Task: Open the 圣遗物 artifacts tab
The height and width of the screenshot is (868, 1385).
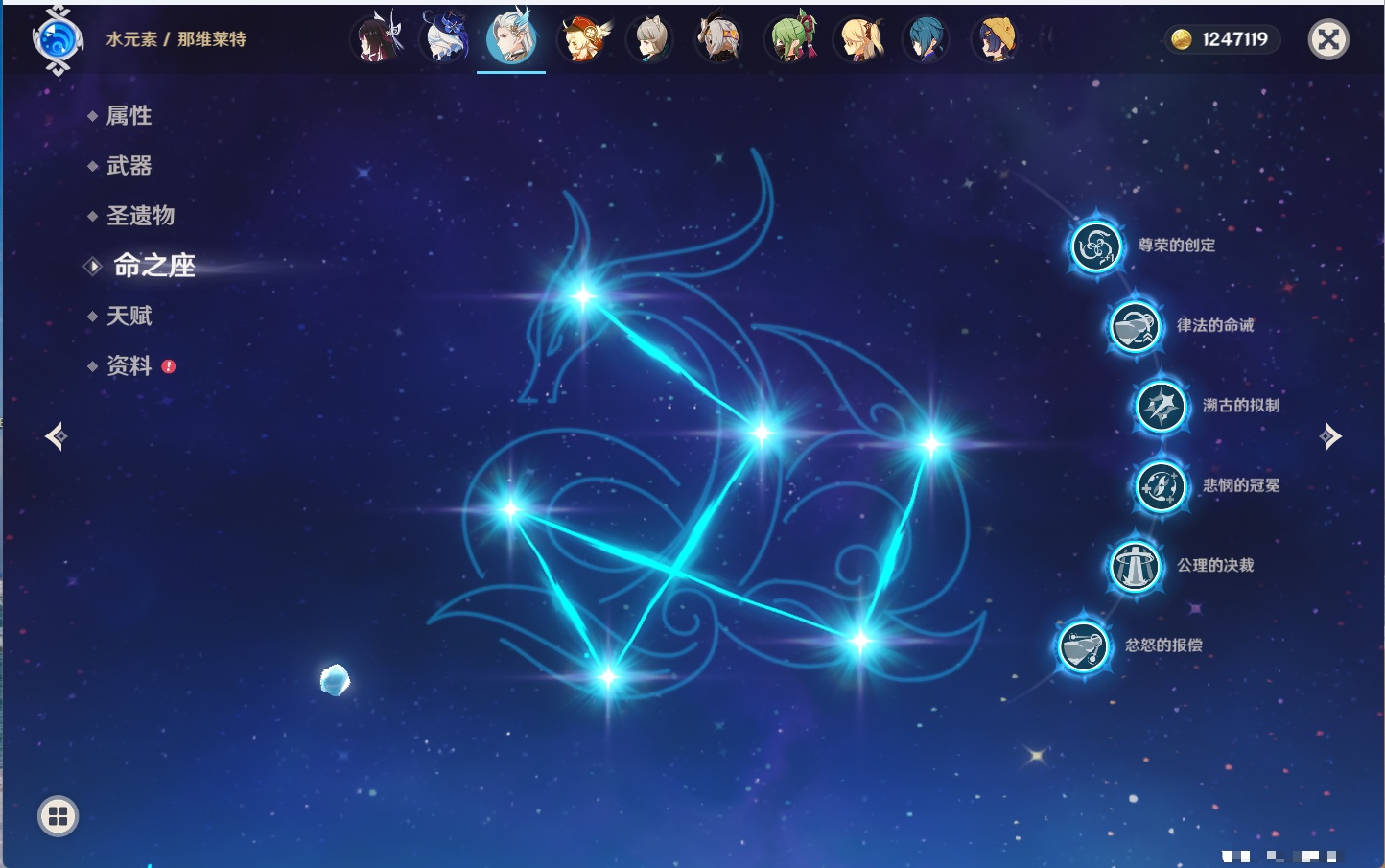Action: (x=140, y=216)
